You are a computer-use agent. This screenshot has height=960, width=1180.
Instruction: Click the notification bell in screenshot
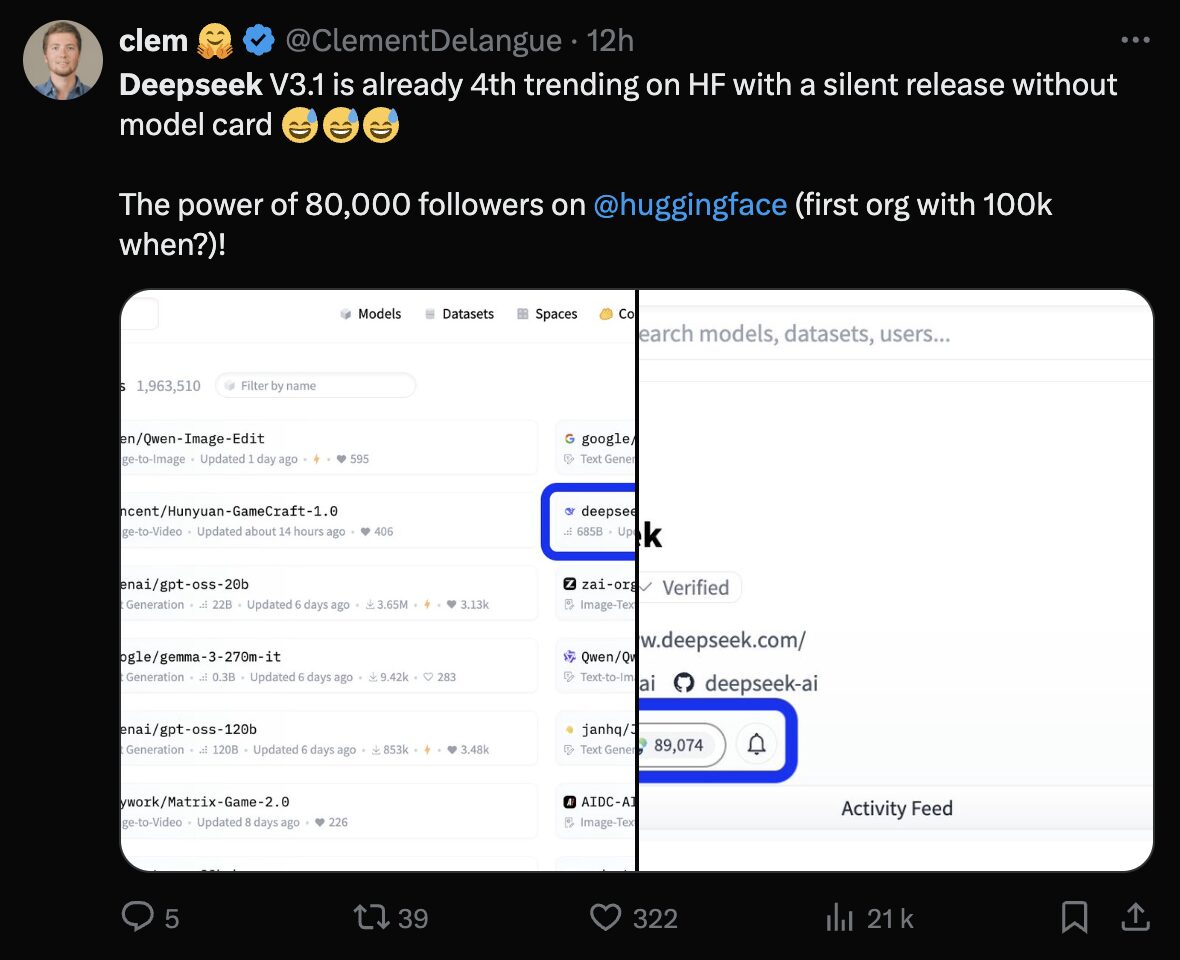(757, 745)
